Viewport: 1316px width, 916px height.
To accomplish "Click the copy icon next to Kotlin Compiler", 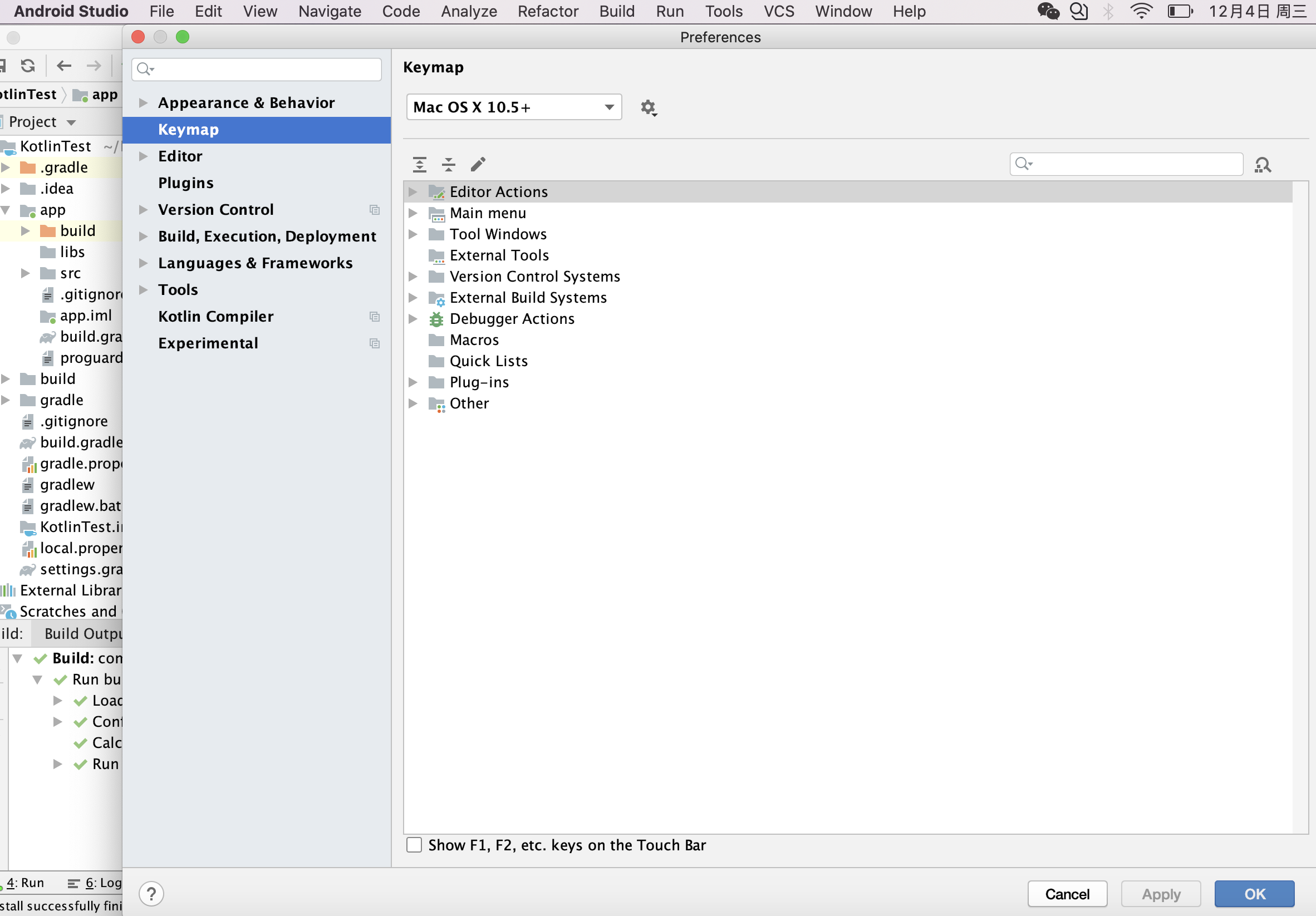I will pos(375,317).
